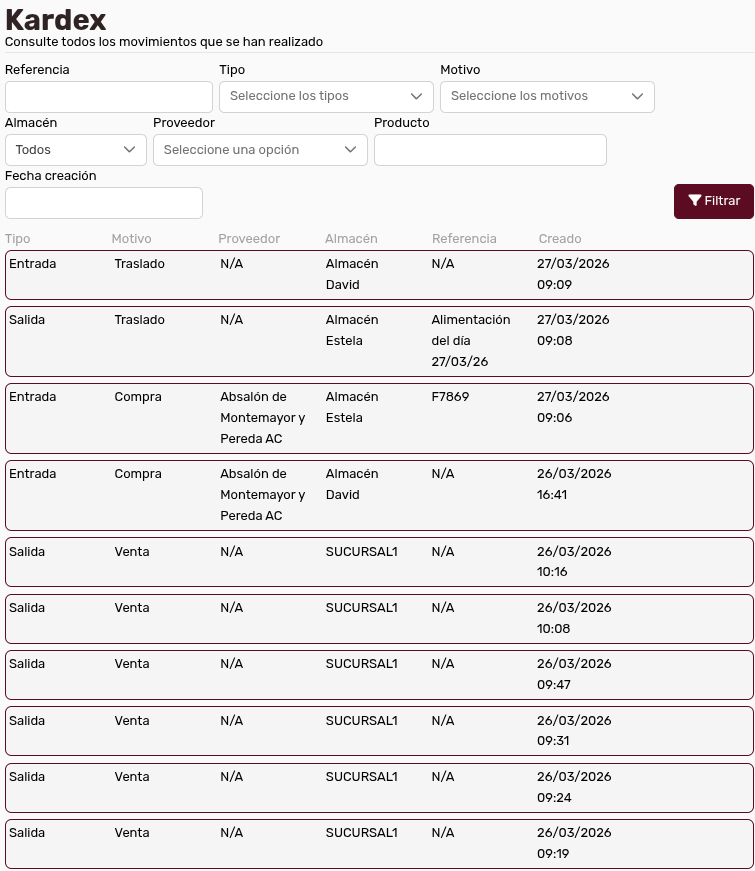Open the Compra row created 26/03/2026 16:41

pyautogui.click(x=379, y=495)
